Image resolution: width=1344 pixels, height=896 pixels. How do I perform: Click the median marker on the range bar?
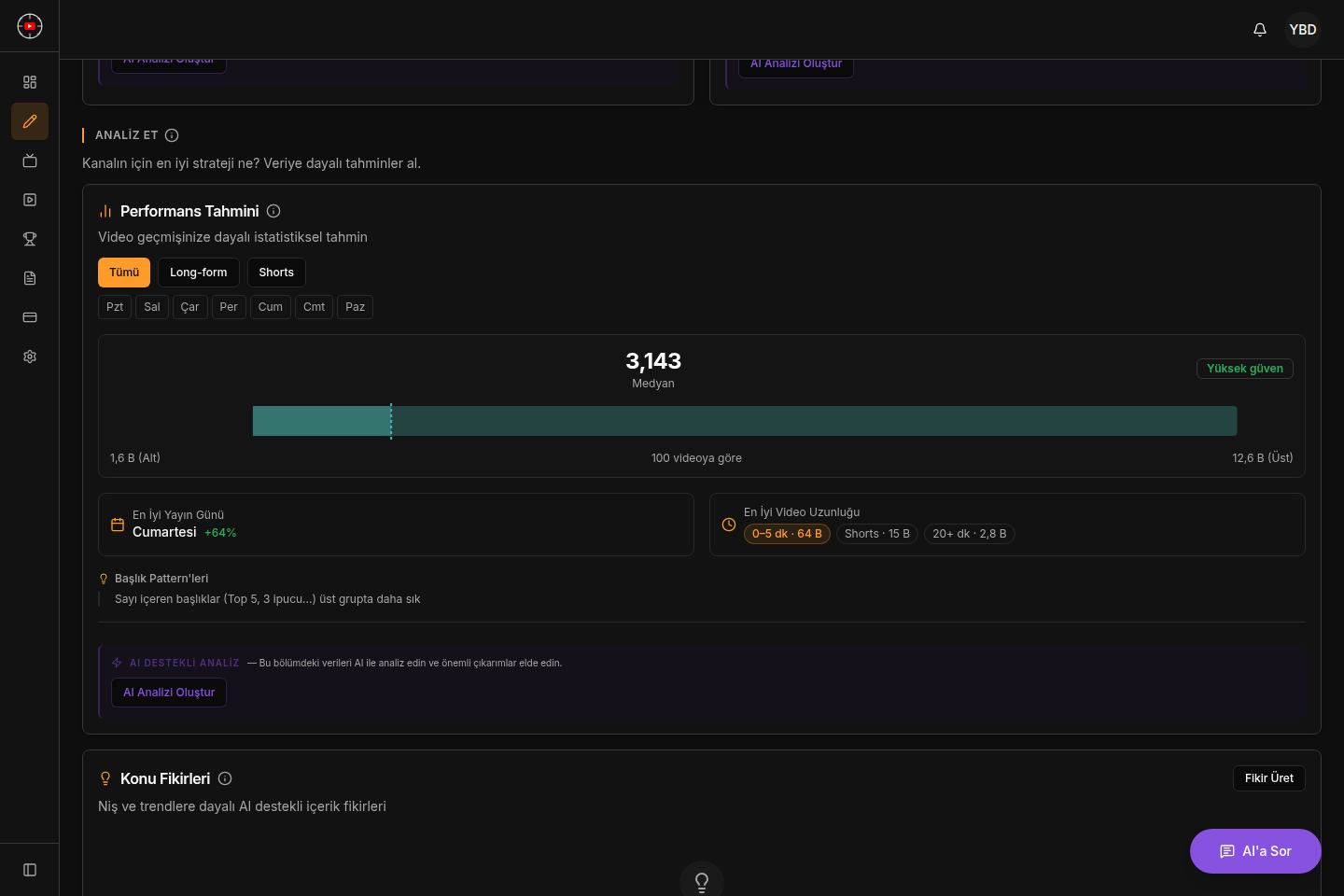(x=391, y=421)
